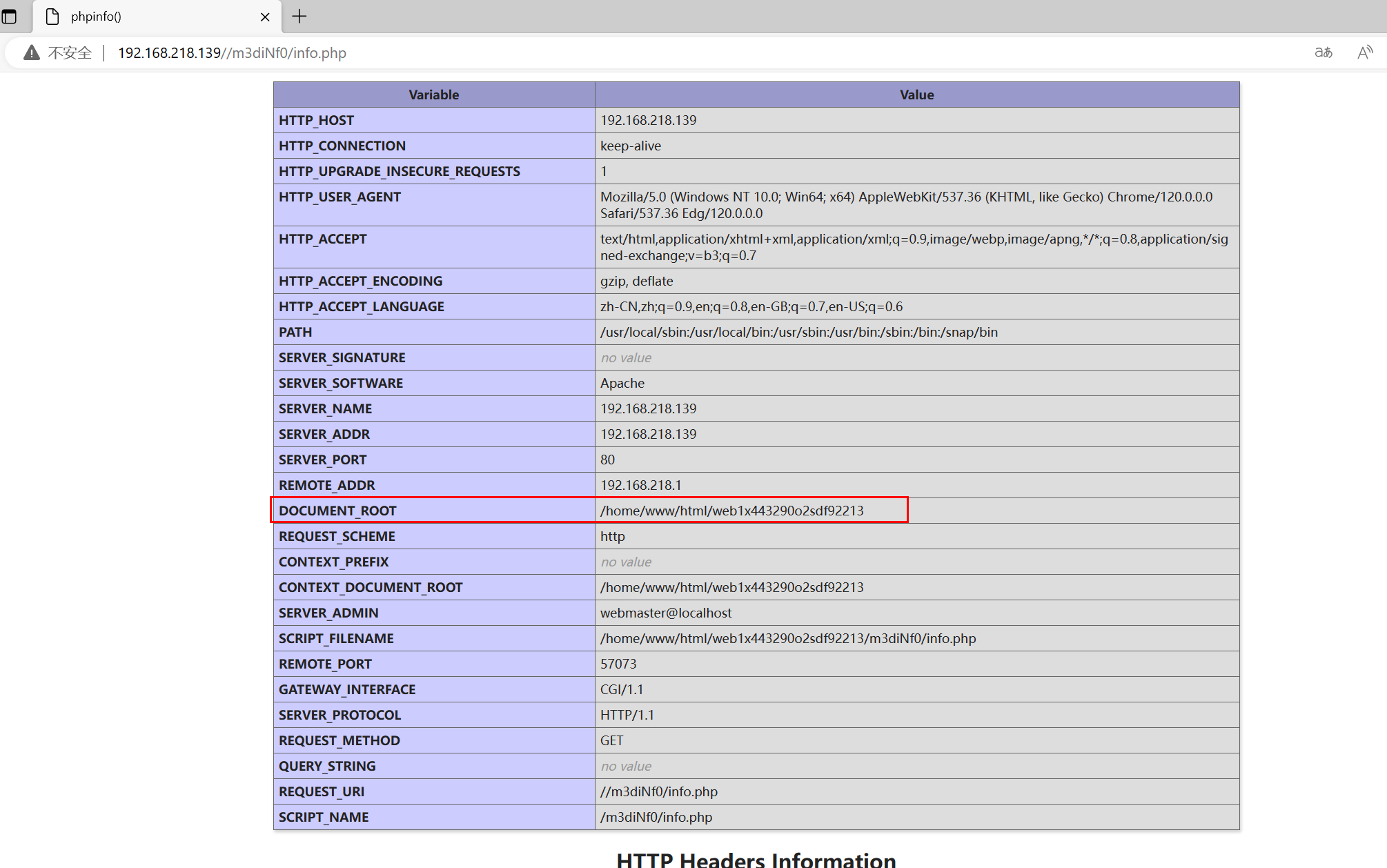Screen dimensions: 1387x868
Task: Select the HTTP_ACCEPT variable cell
Action: point(434,247)
